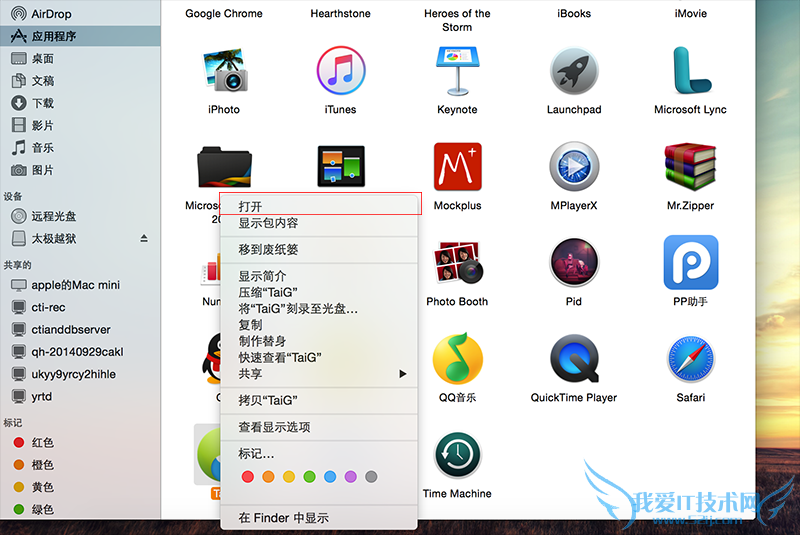Open the iPhoto application icon
800x535 pixels.
tap(224, 70)
